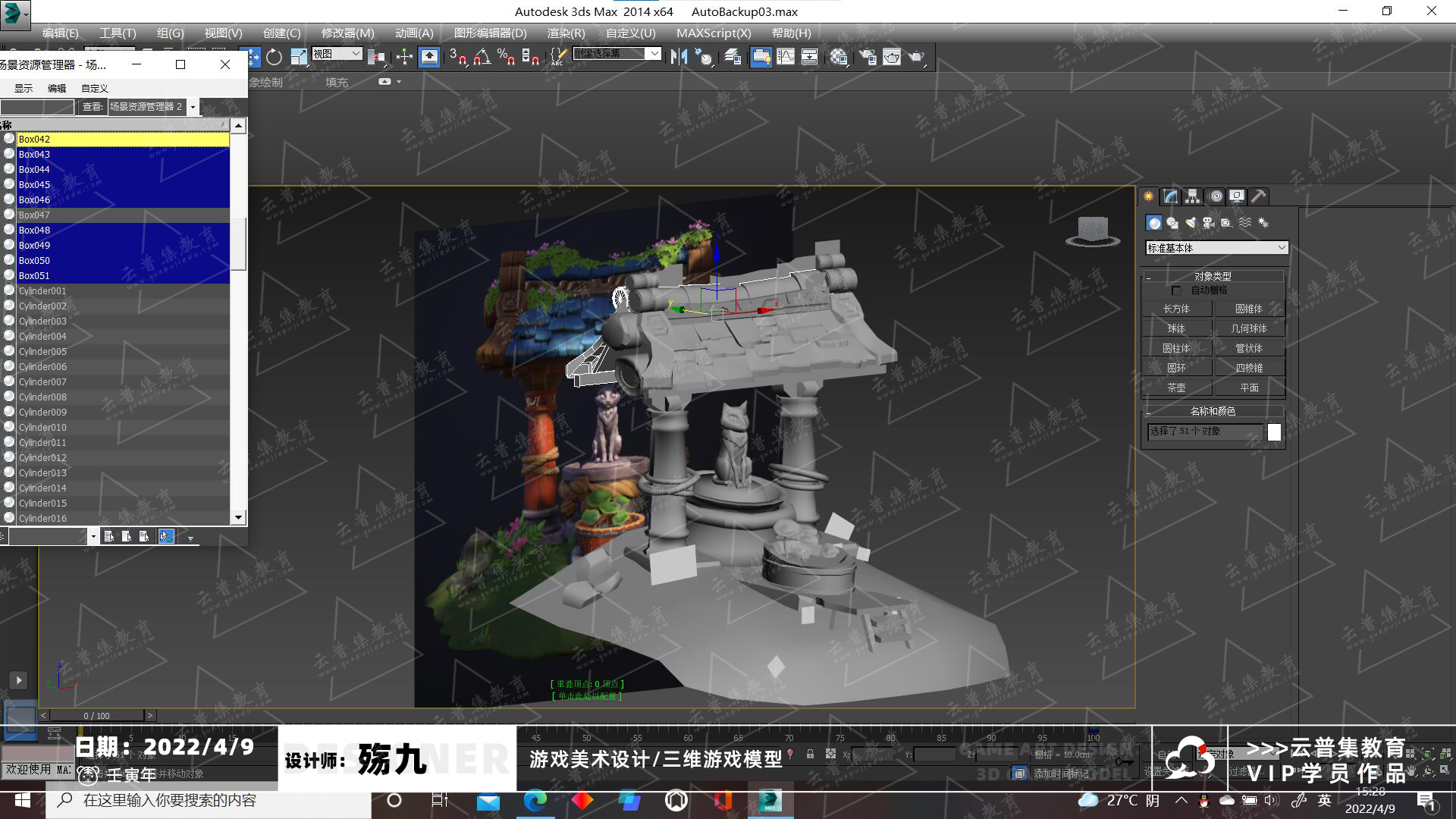Screen dimensions: 1456x819
Task: Select the Lights category icon
Action: pos(1191,223)
